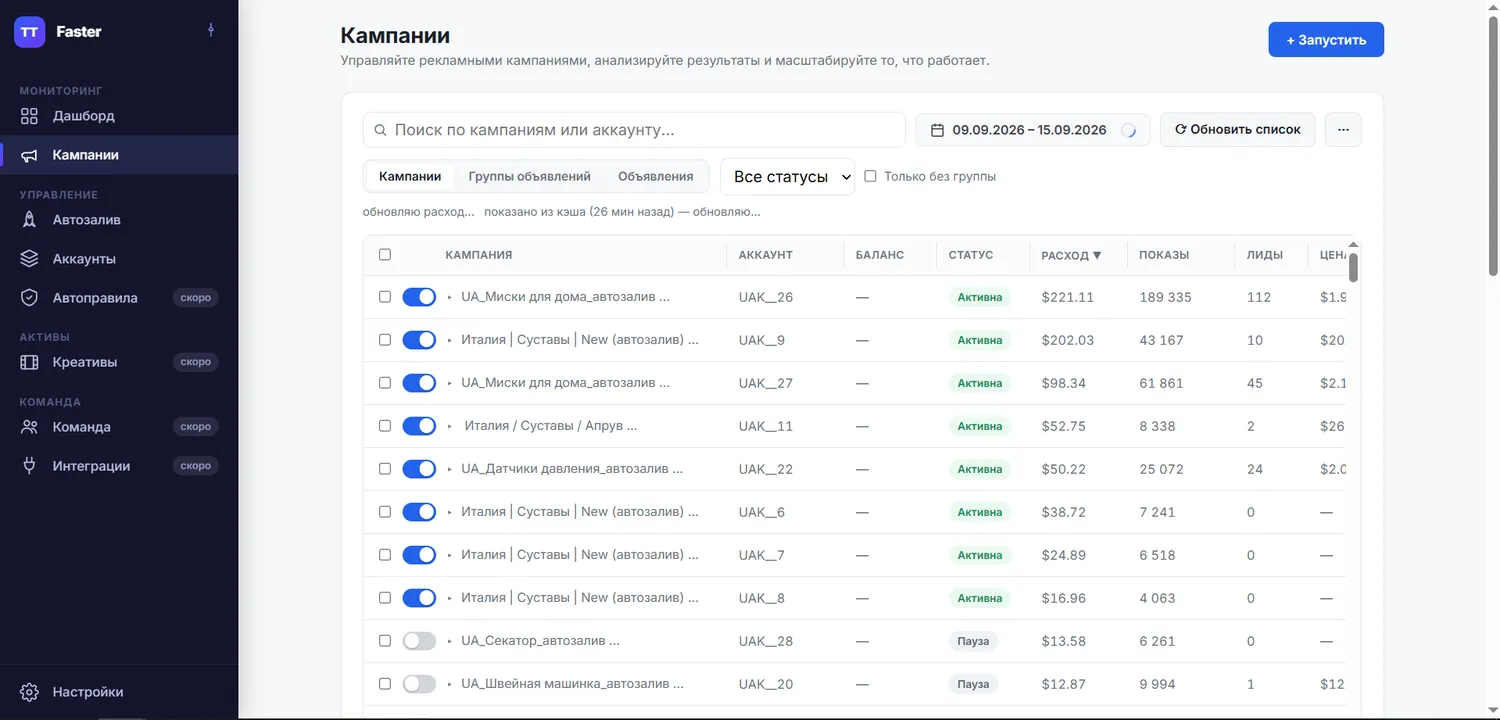Toggle off campaign on account UAK__9

pos(419,340)
